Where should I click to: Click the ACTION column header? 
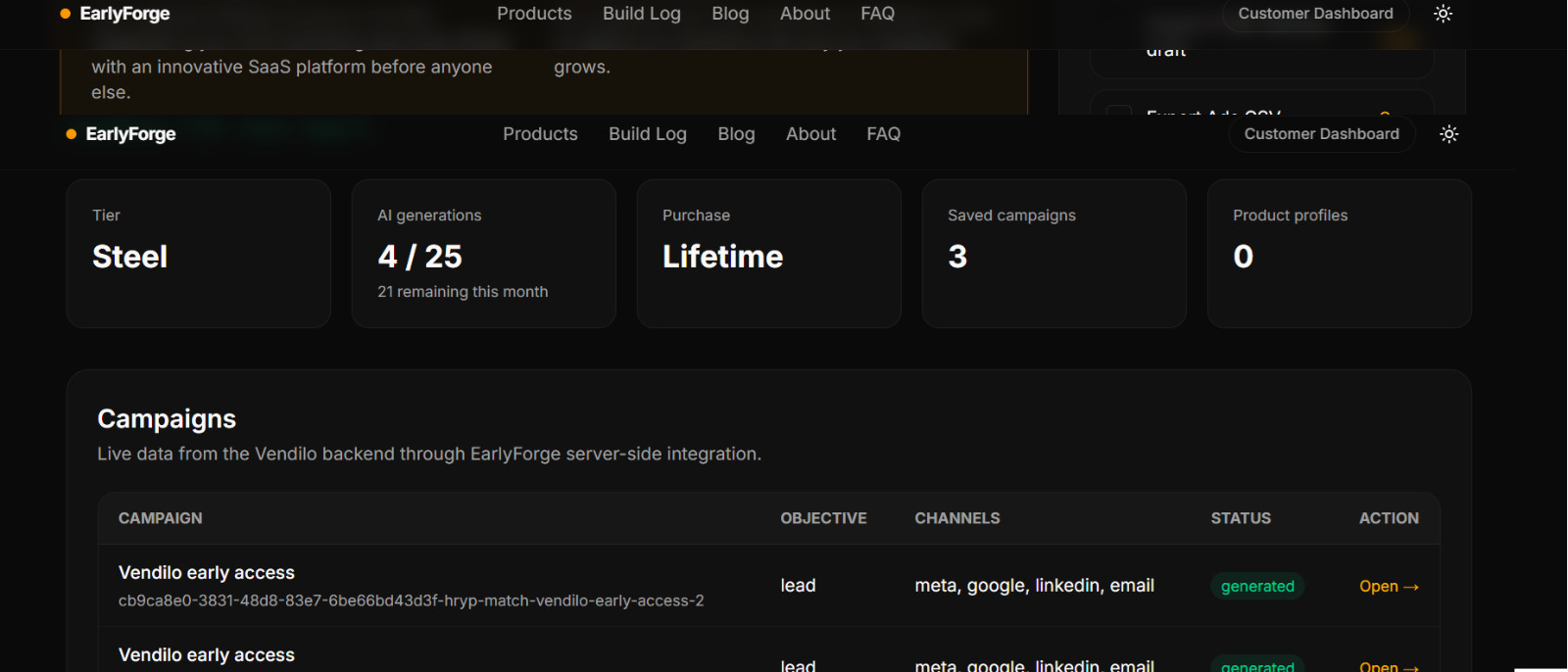click(1389, 518)
